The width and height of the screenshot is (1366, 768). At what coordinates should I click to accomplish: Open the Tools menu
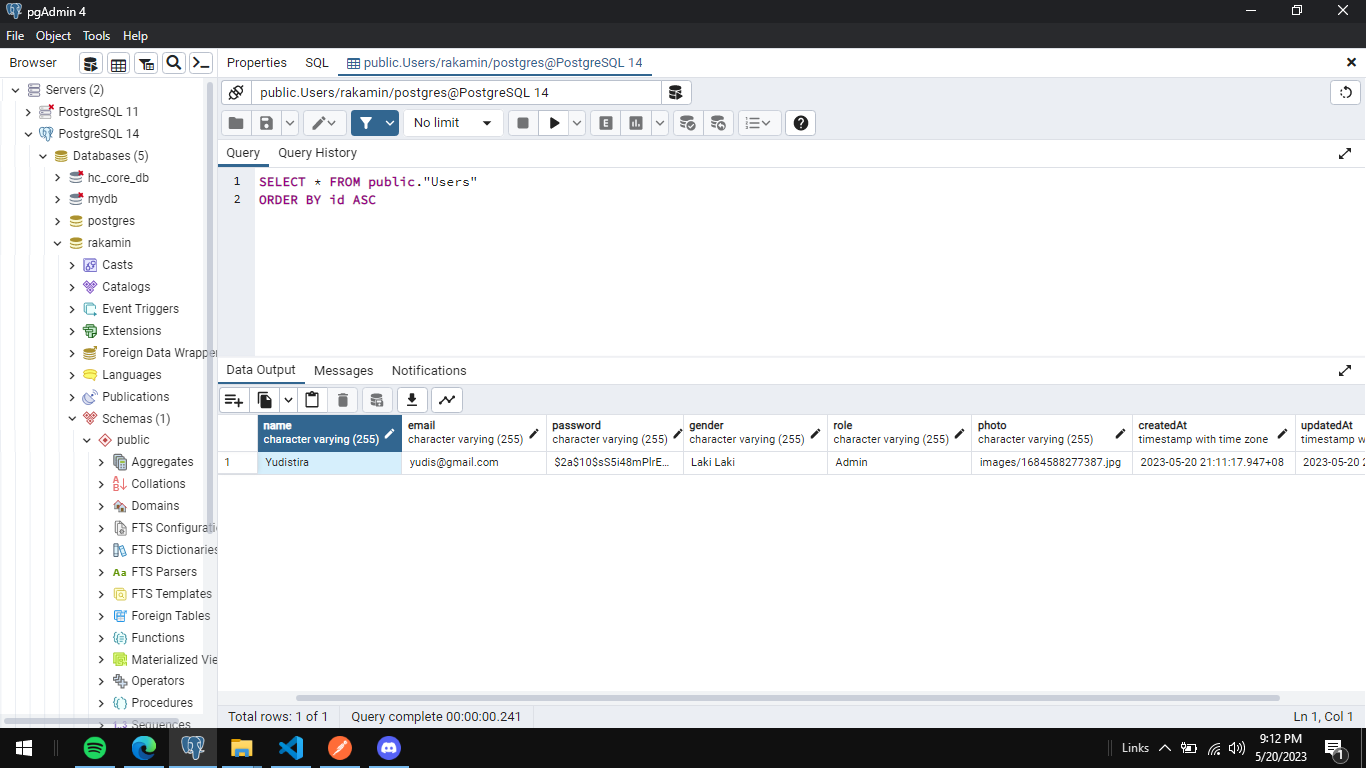pos(96,35)
